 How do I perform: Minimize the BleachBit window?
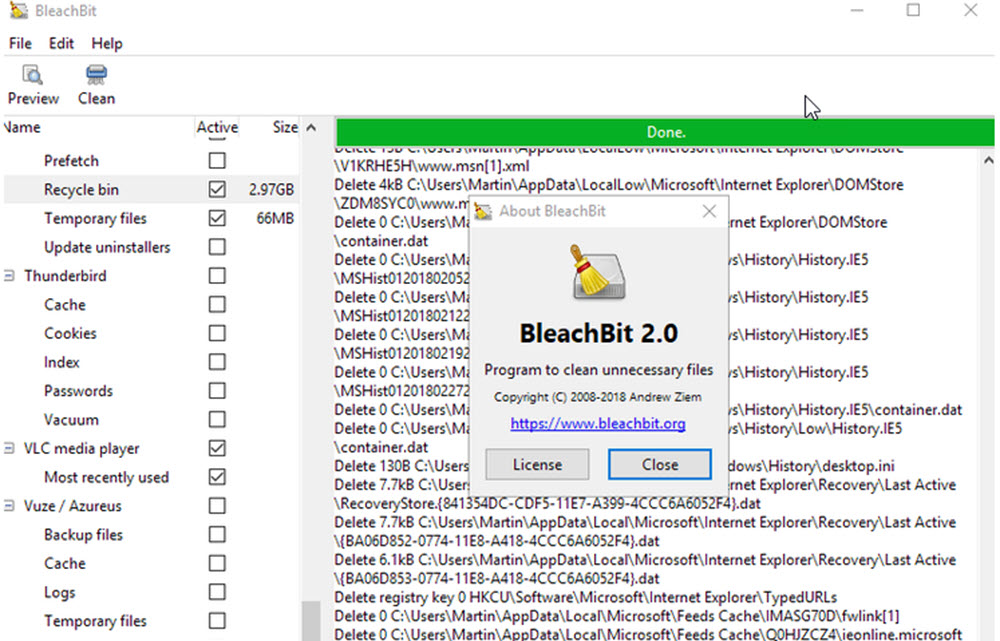click(x=857, y=10)
